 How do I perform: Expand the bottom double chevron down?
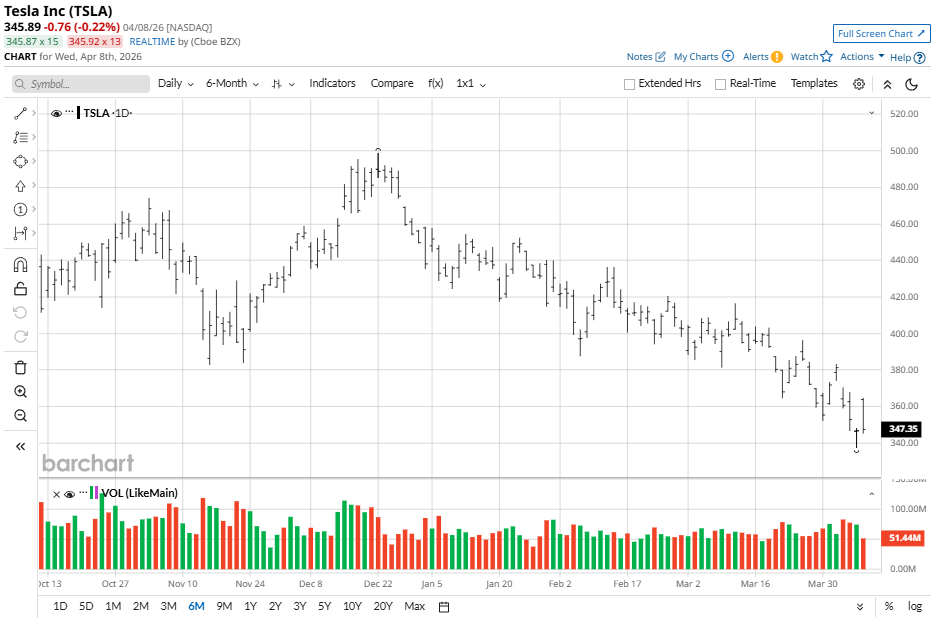coord(860,607)
